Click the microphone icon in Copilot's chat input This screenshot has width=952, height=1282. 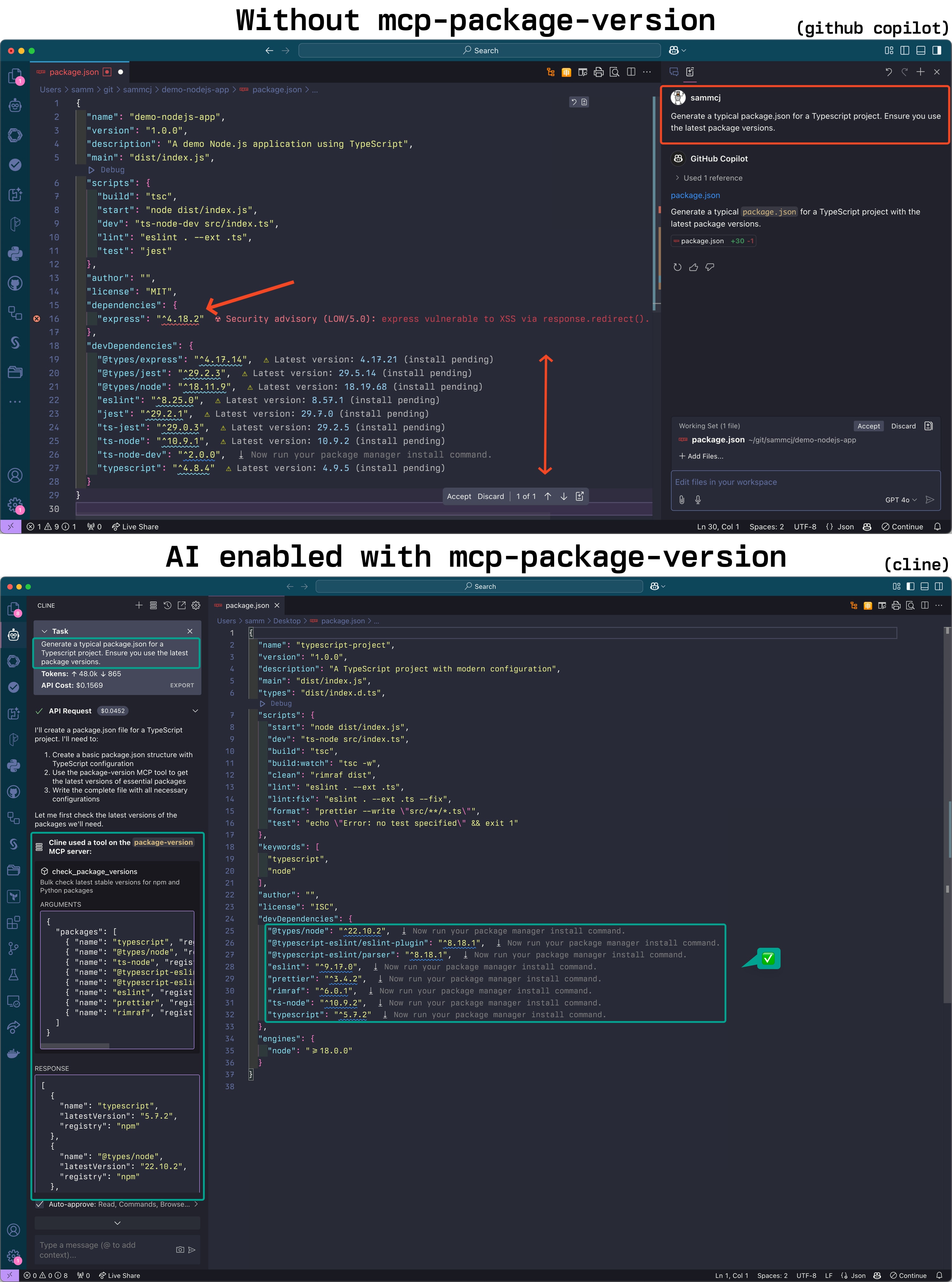pos(697,500)
